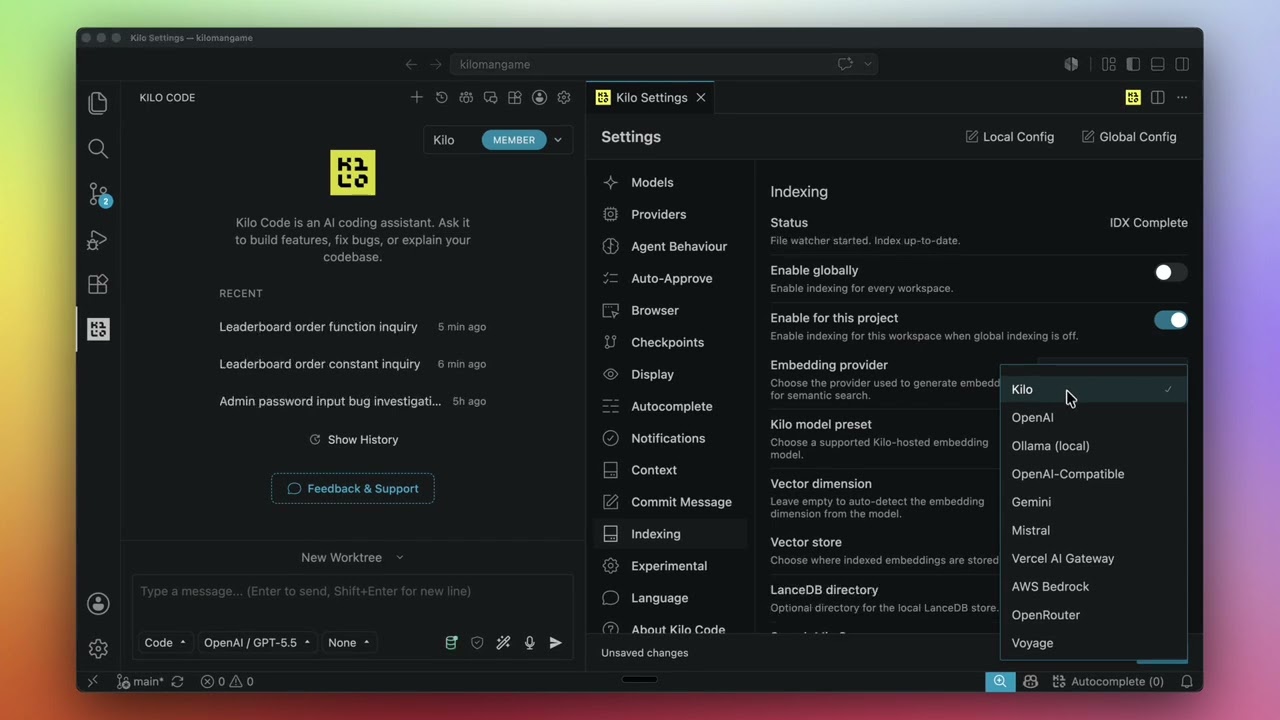Open the Manage gear in the activity bar
The image size is (1280, 720).
tap(98, 648)
